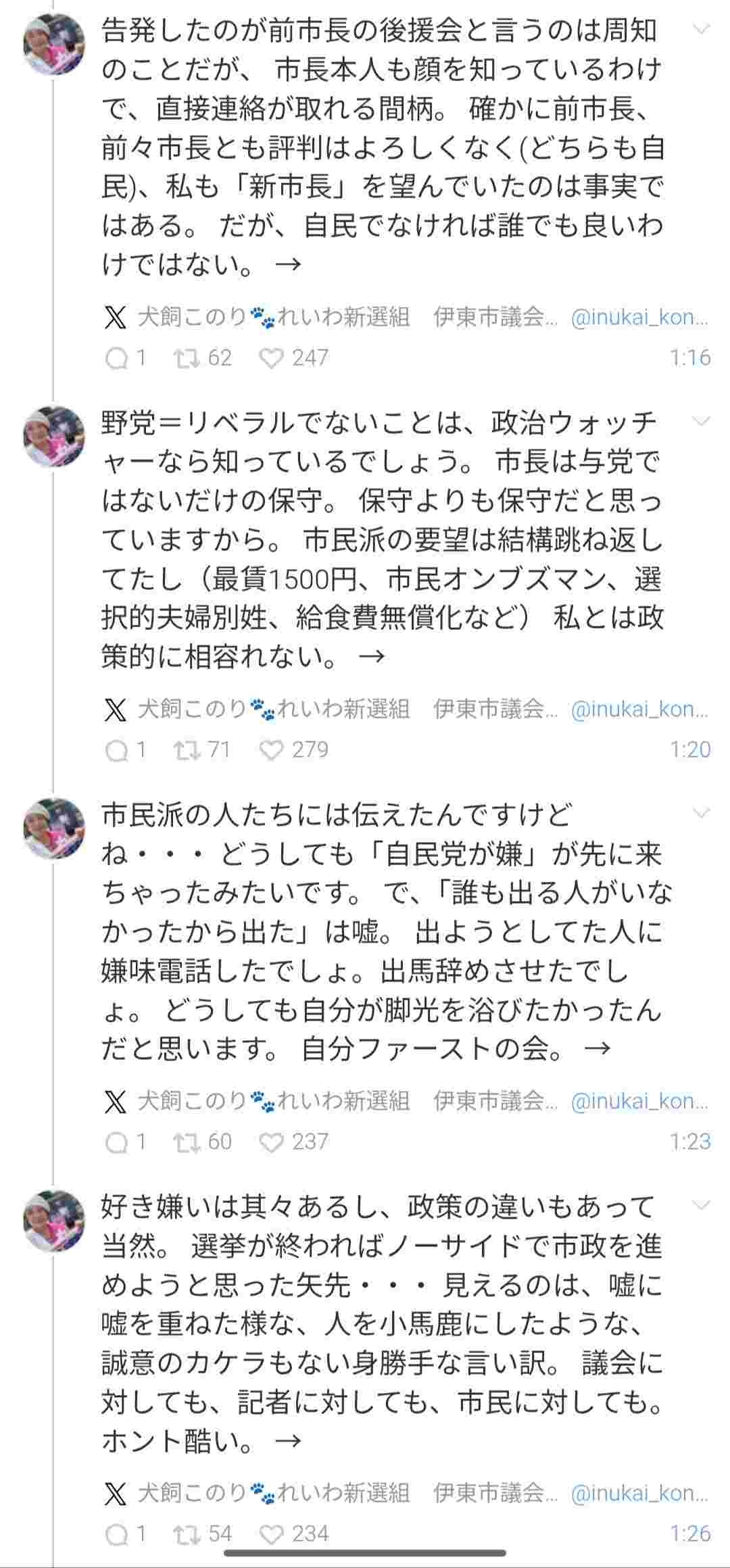Open chevron menu on the 1:26 tweet
Image resolution: width=730 pixels, height=1568 pixels.
pyautogui.click(x=702, y=1206)
